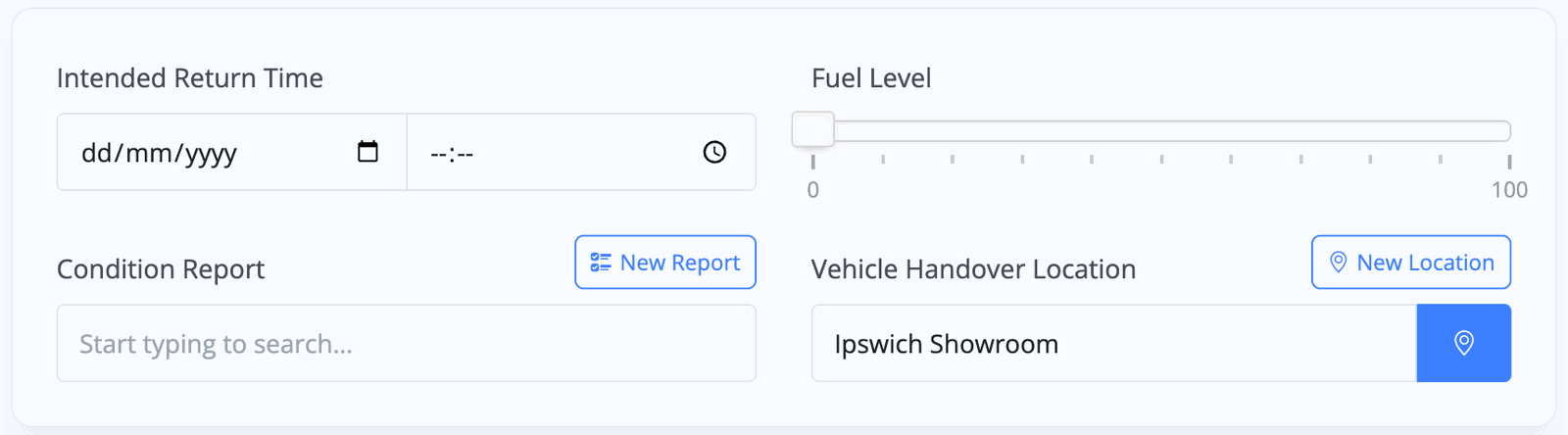Click pin icon inside New Location button
This screenshot has height=435, width=1568.
tap(1338, 263)
